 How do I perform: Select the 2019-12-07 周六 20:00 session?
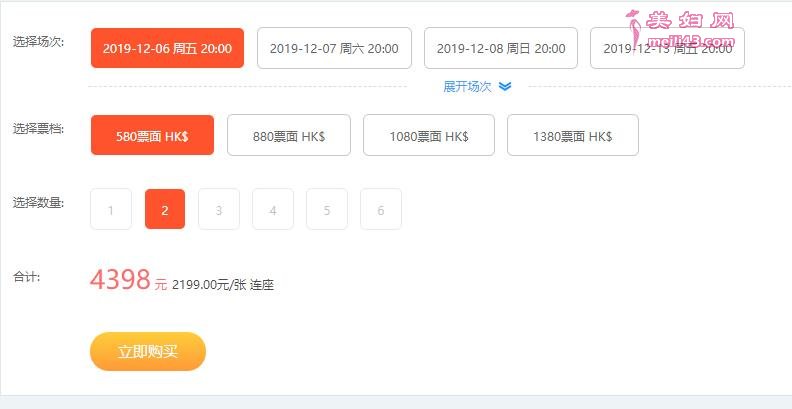tap(334, 48)
